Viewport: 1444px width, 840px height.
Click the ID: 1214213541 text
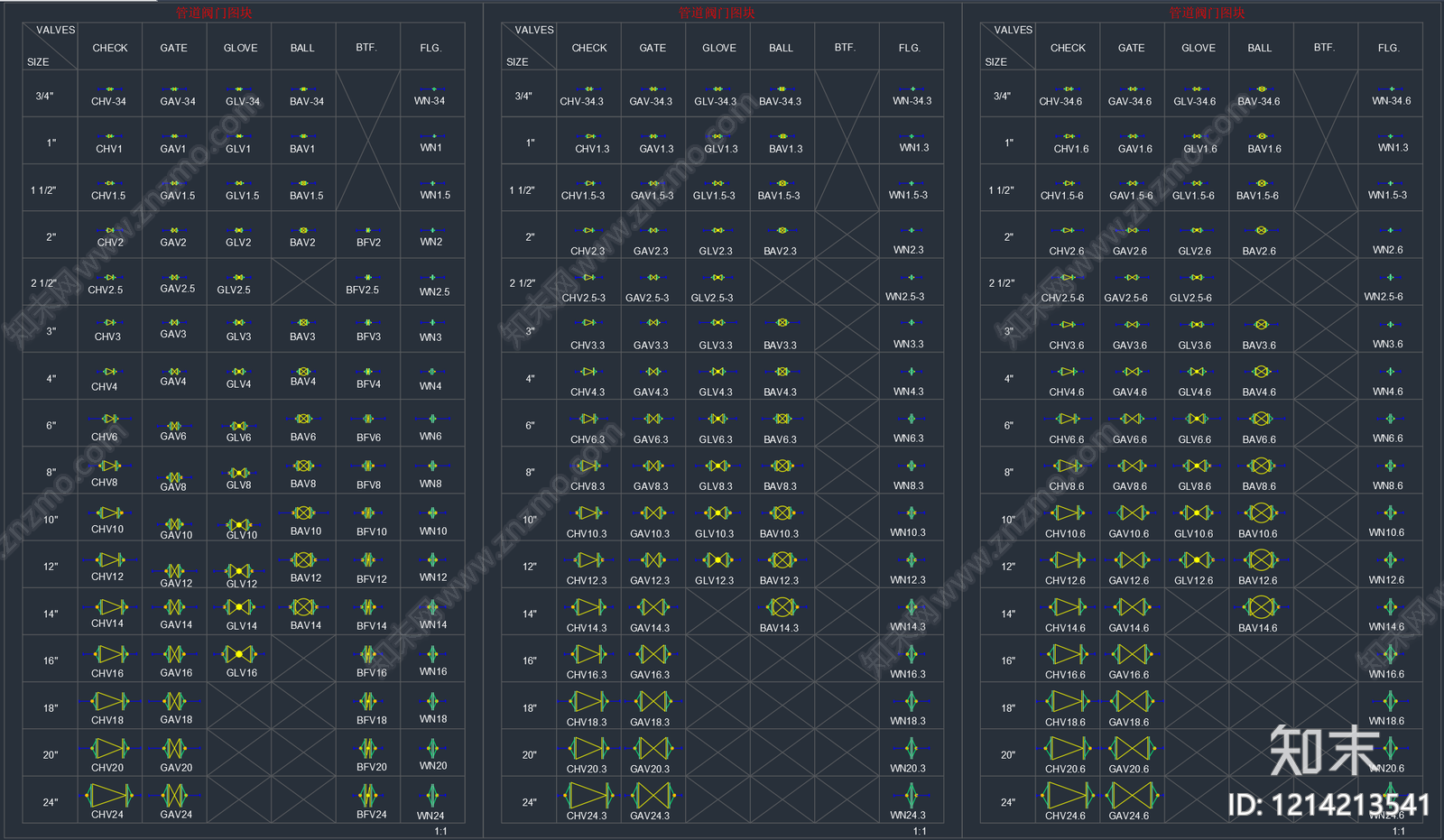[1328, 805]
